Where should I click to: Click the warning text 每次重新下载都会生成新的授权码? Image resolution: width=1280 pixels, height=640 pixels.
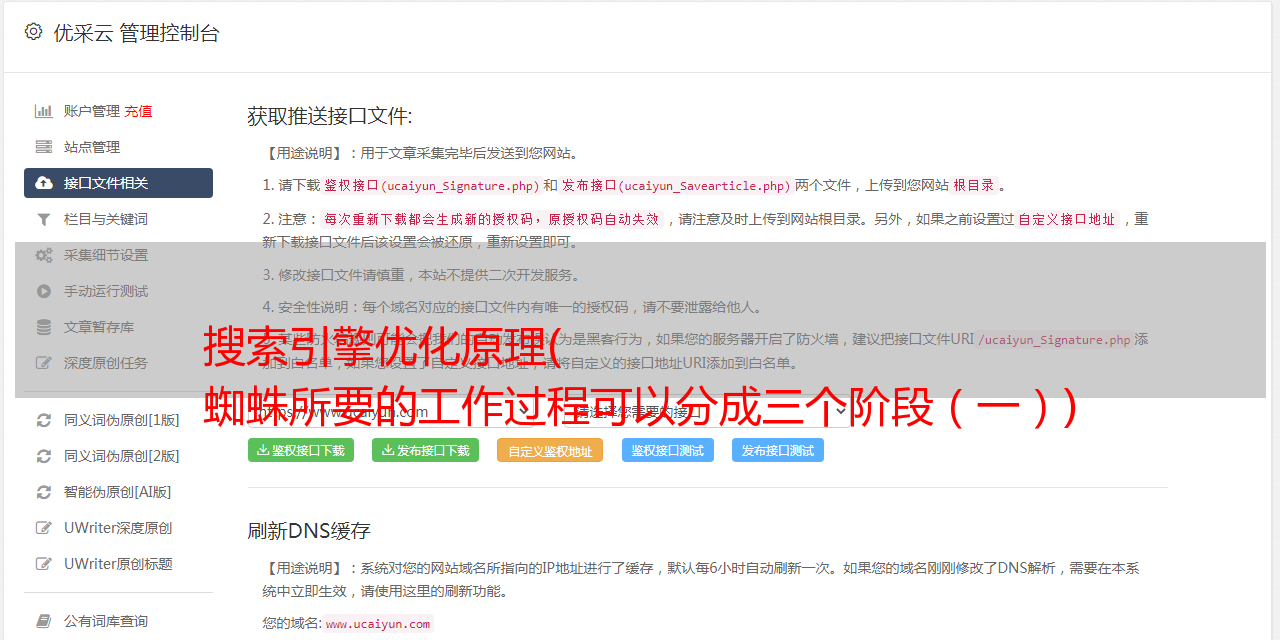click(430, 219)
